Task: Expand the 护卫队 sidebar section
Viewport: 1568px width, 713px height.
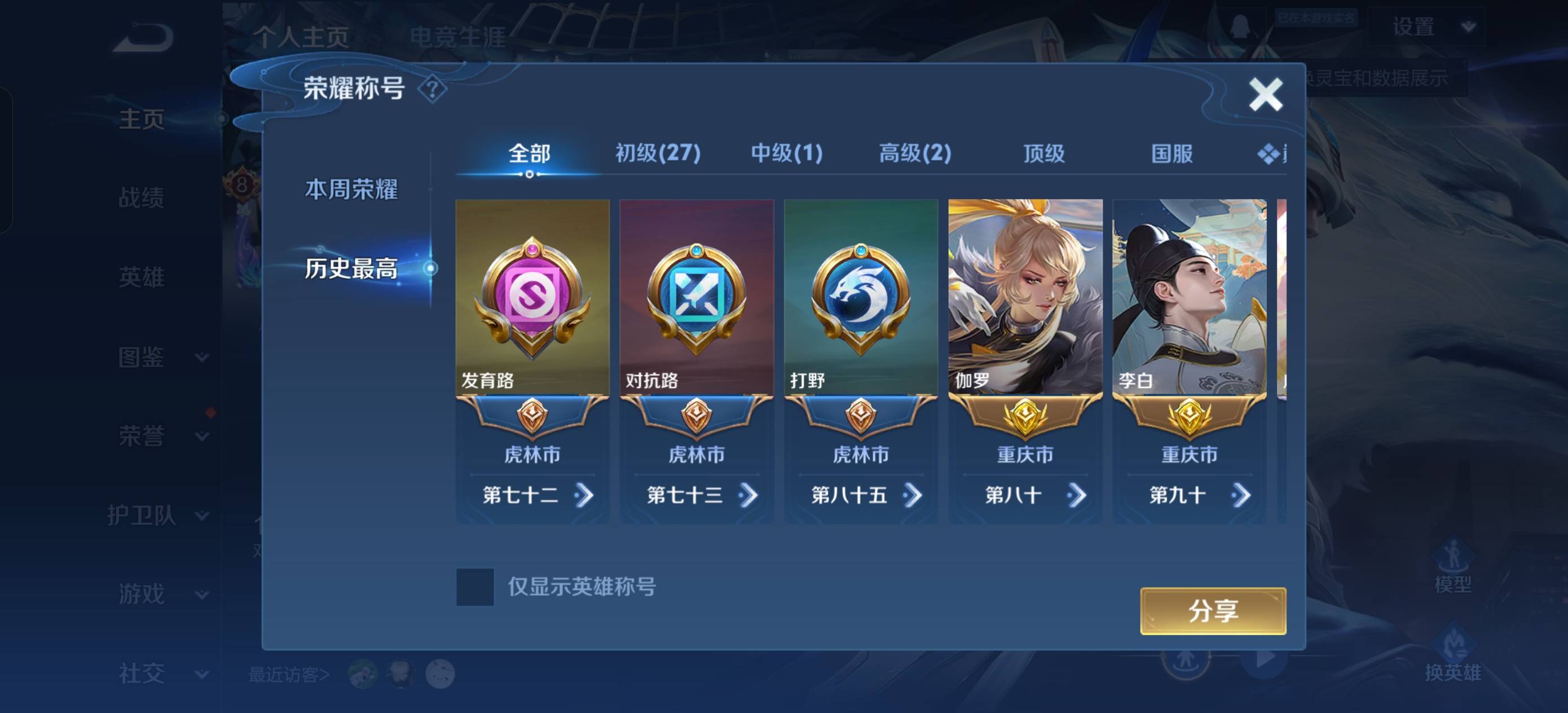Action: tap(202, 516)
